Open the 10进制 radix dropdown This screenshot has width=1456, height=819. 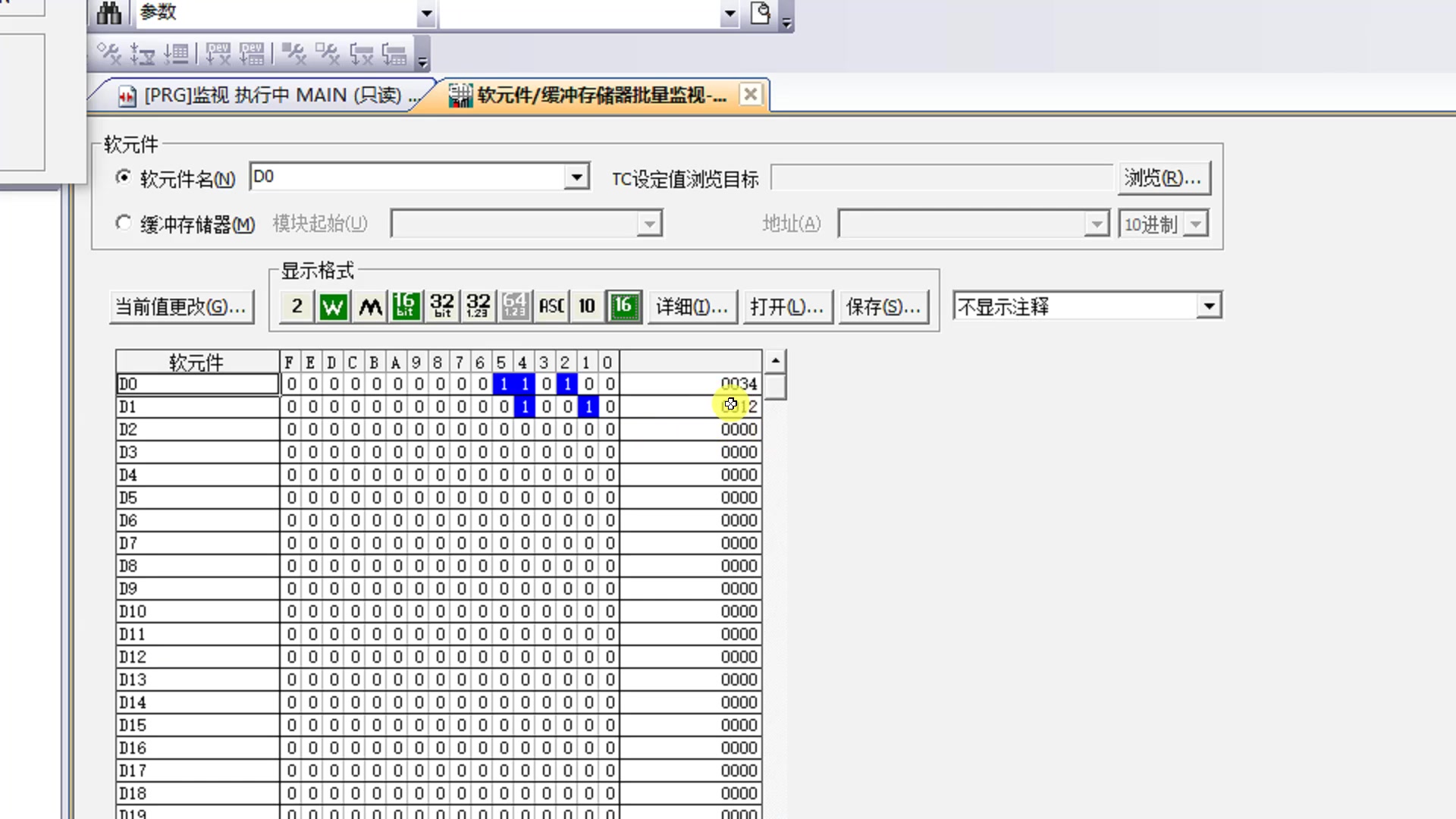pyautogui.click(x=1196, y=224)
